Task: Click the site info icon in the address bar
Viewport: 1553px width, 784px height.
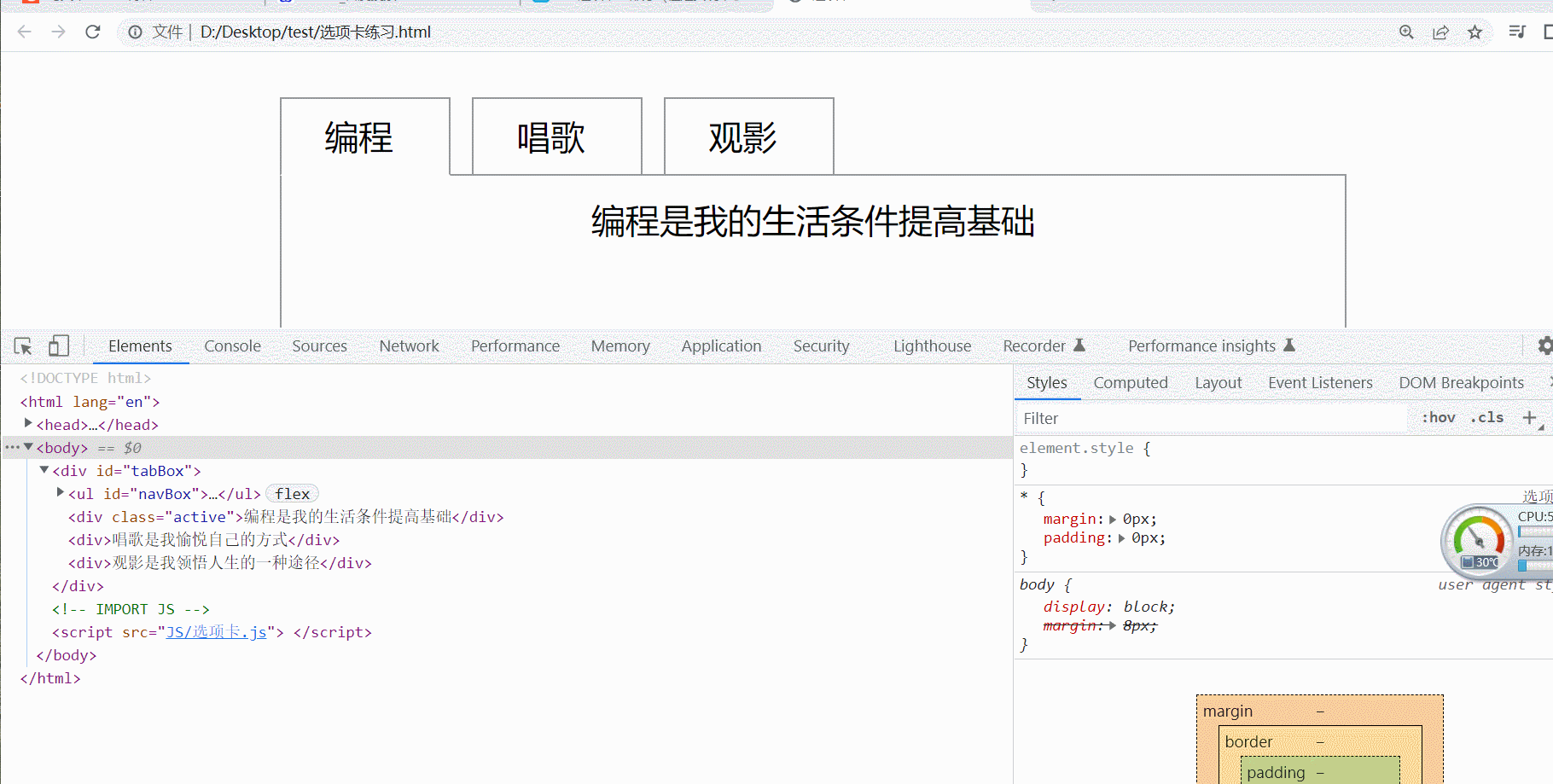Action: (135, 32)
